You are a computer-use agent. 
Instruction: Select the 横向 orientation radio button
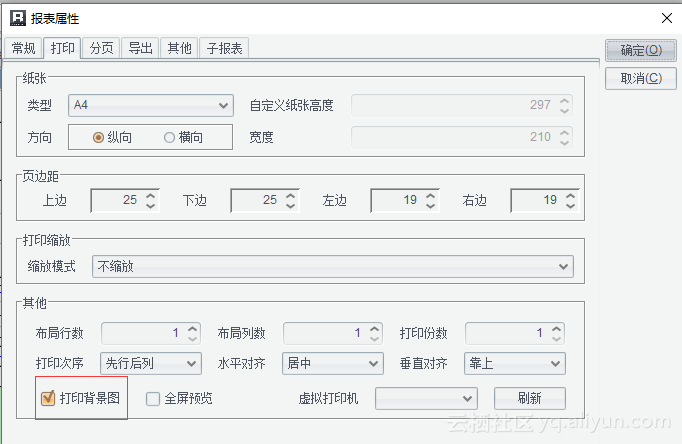click(169, 137)
